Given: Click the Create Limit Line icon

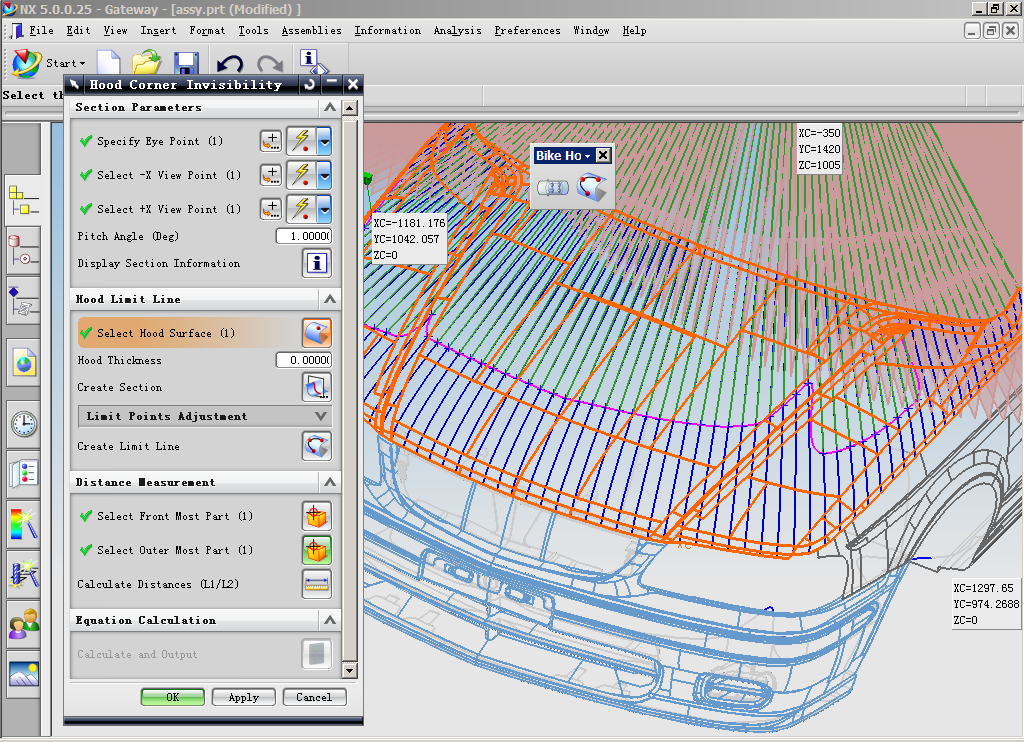Looking at the screenshot, I should click(x=317, y=446).
